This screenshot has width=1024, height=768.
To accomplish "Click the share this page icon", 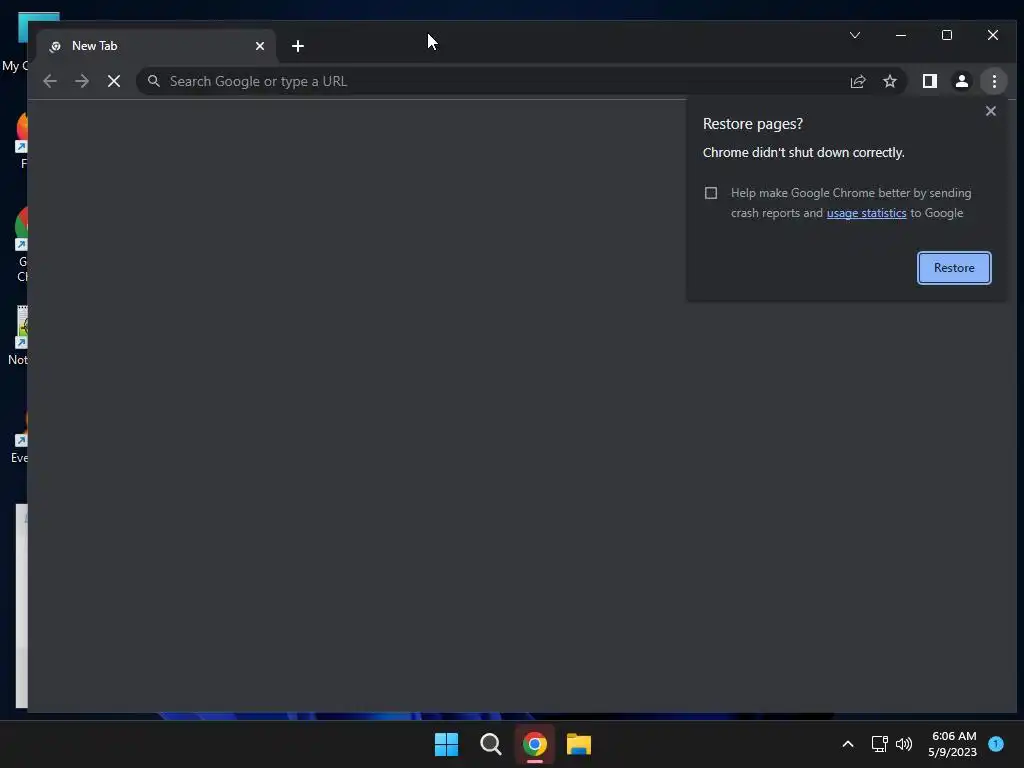I will click(857, 82).
